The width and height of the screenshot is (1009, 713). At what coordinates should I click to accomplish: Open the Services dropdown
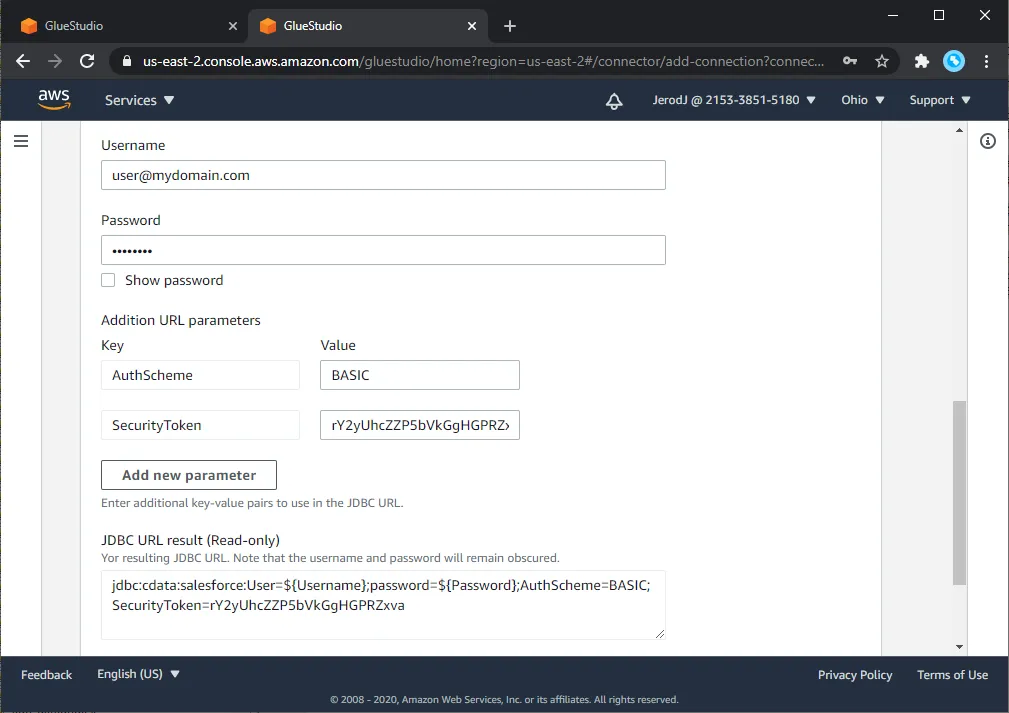point(138,100)
